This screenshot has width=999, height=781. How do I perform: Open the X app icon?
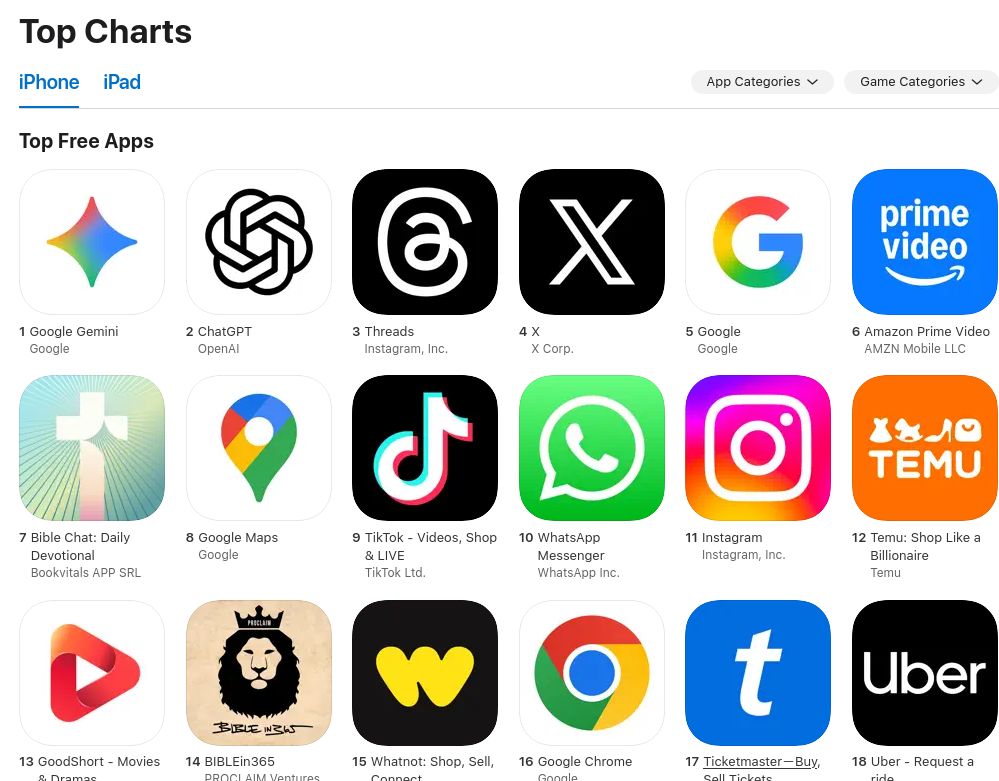coord(592,242)
